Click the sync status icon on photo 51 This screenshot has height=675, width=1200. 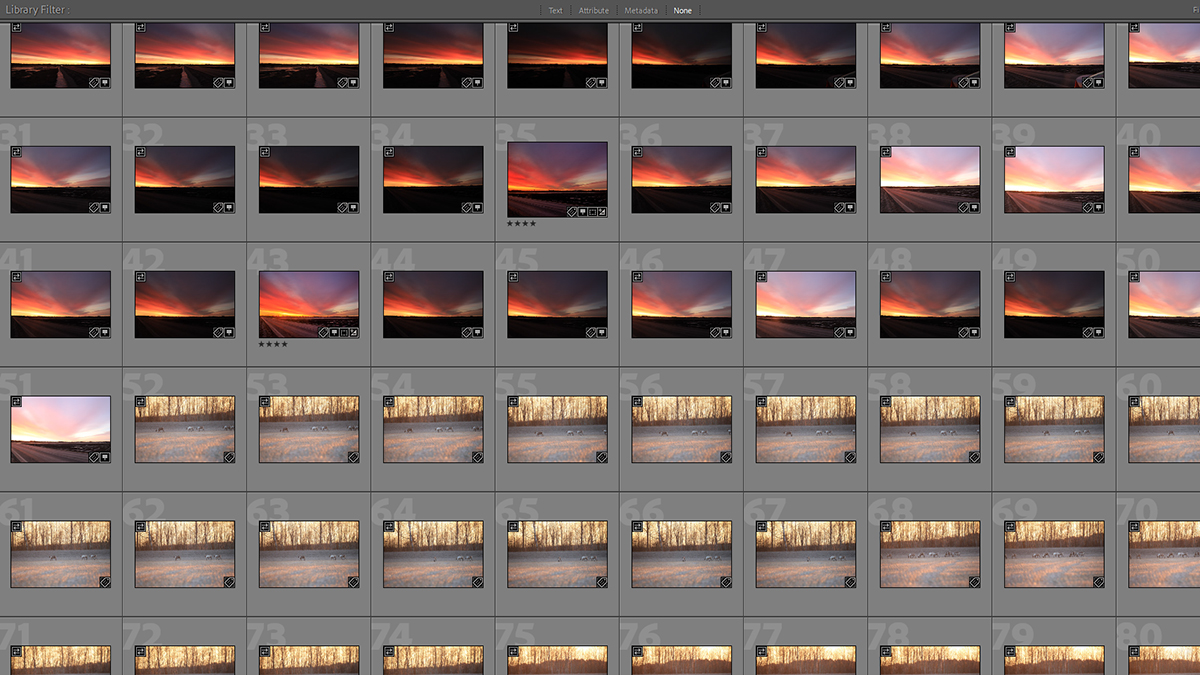(17, 402)
